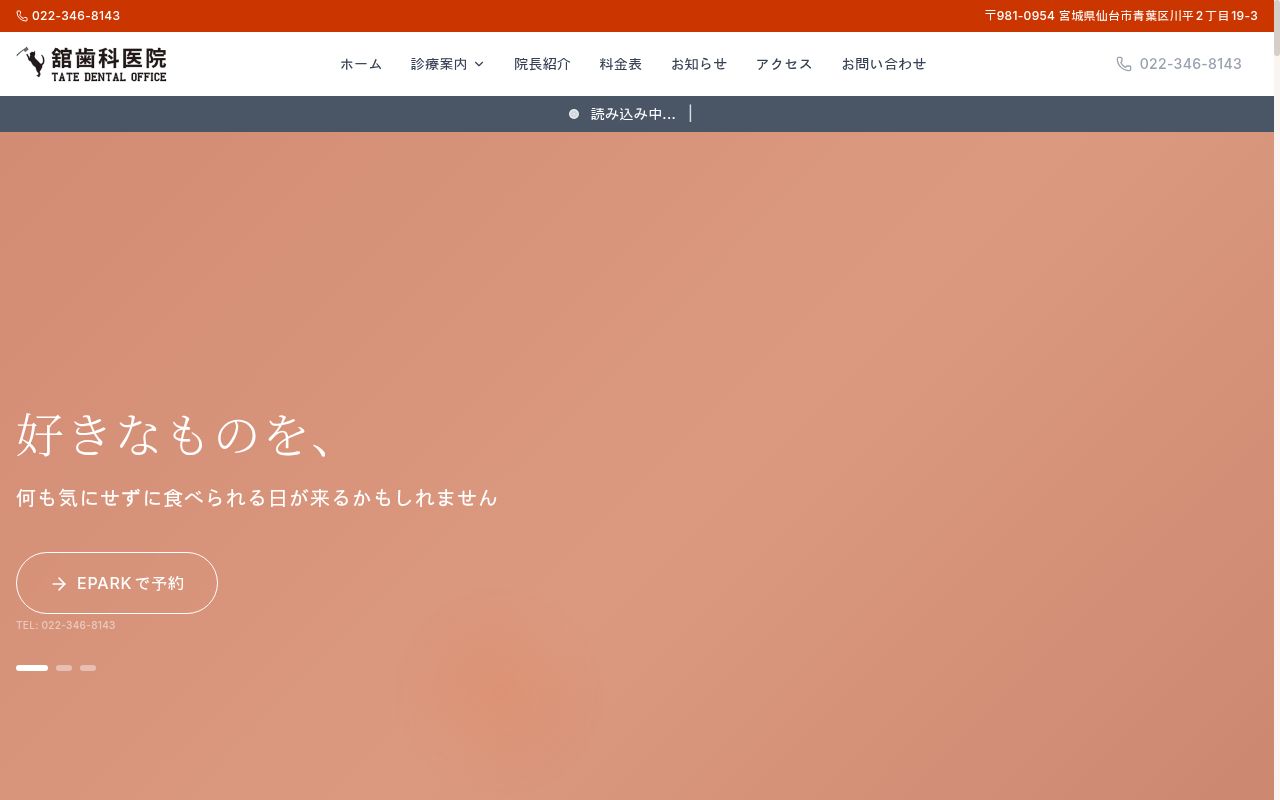Open the 料金表 menu item

coord(621,64)
